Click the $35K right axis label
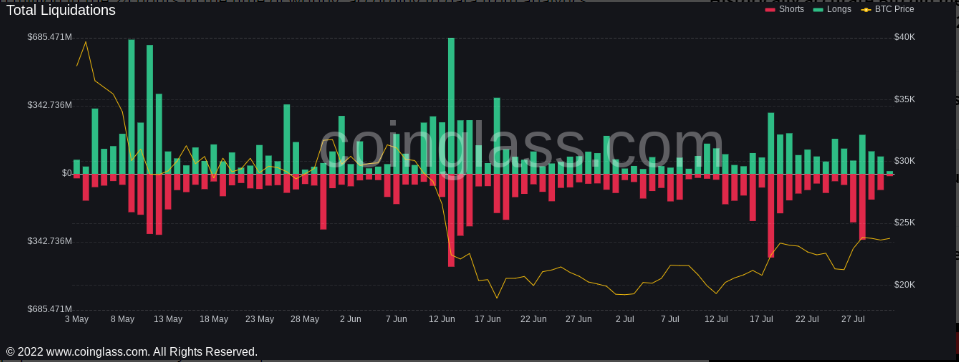959x362 pixels. coord(905,99)
